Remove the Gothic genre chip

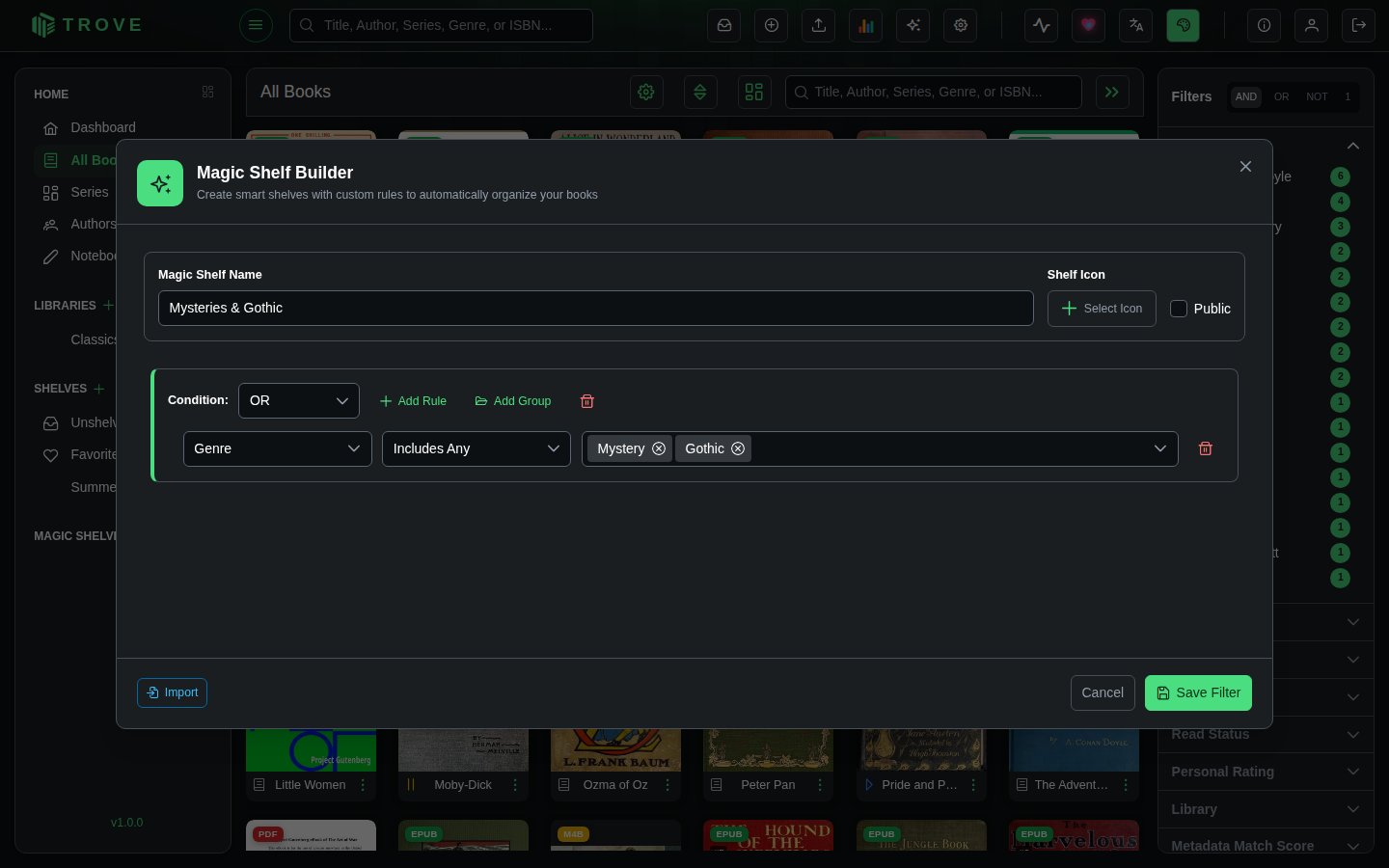(738, 448)
